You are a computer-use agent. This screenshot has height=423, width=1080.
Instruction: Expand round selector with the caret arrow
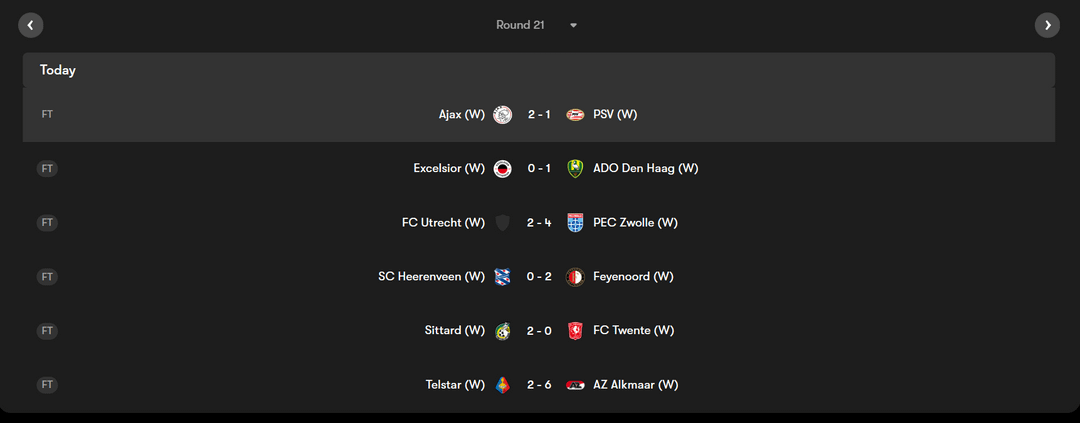573,25
